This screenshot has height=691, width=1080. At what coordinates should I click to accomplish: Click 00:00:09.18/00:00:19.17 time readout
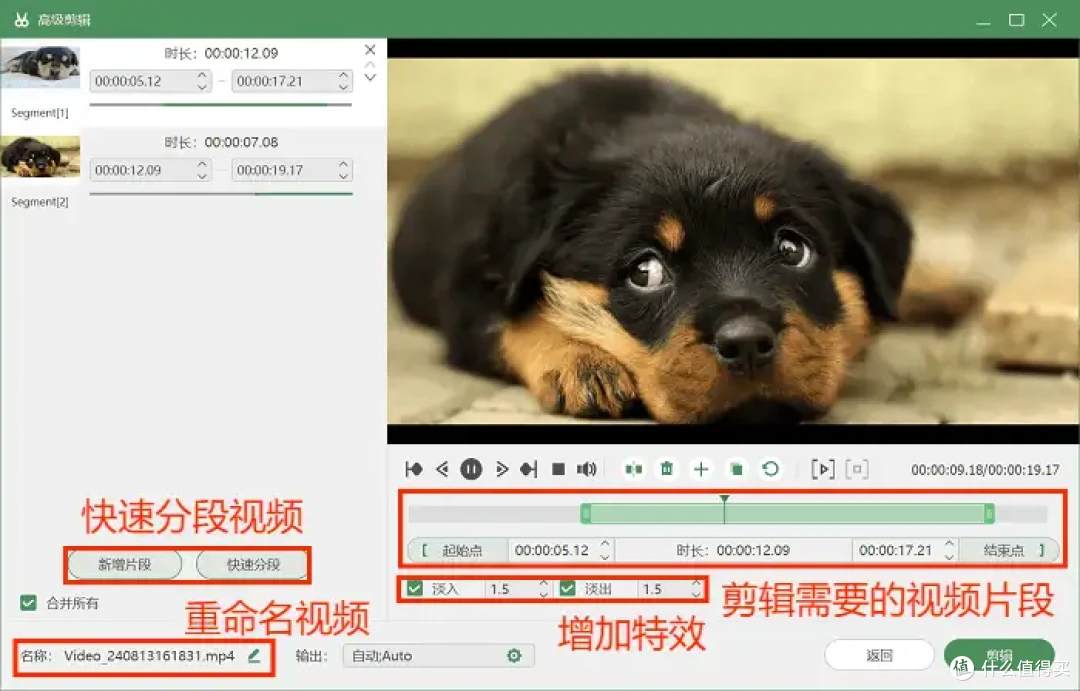click(985, 470)
